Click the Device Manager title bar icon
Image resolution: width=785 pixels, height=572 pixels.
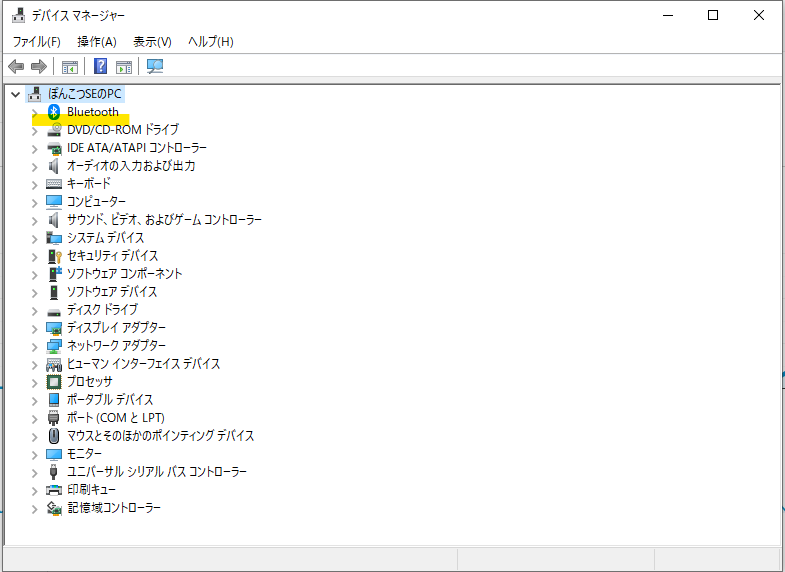[19, 16]
